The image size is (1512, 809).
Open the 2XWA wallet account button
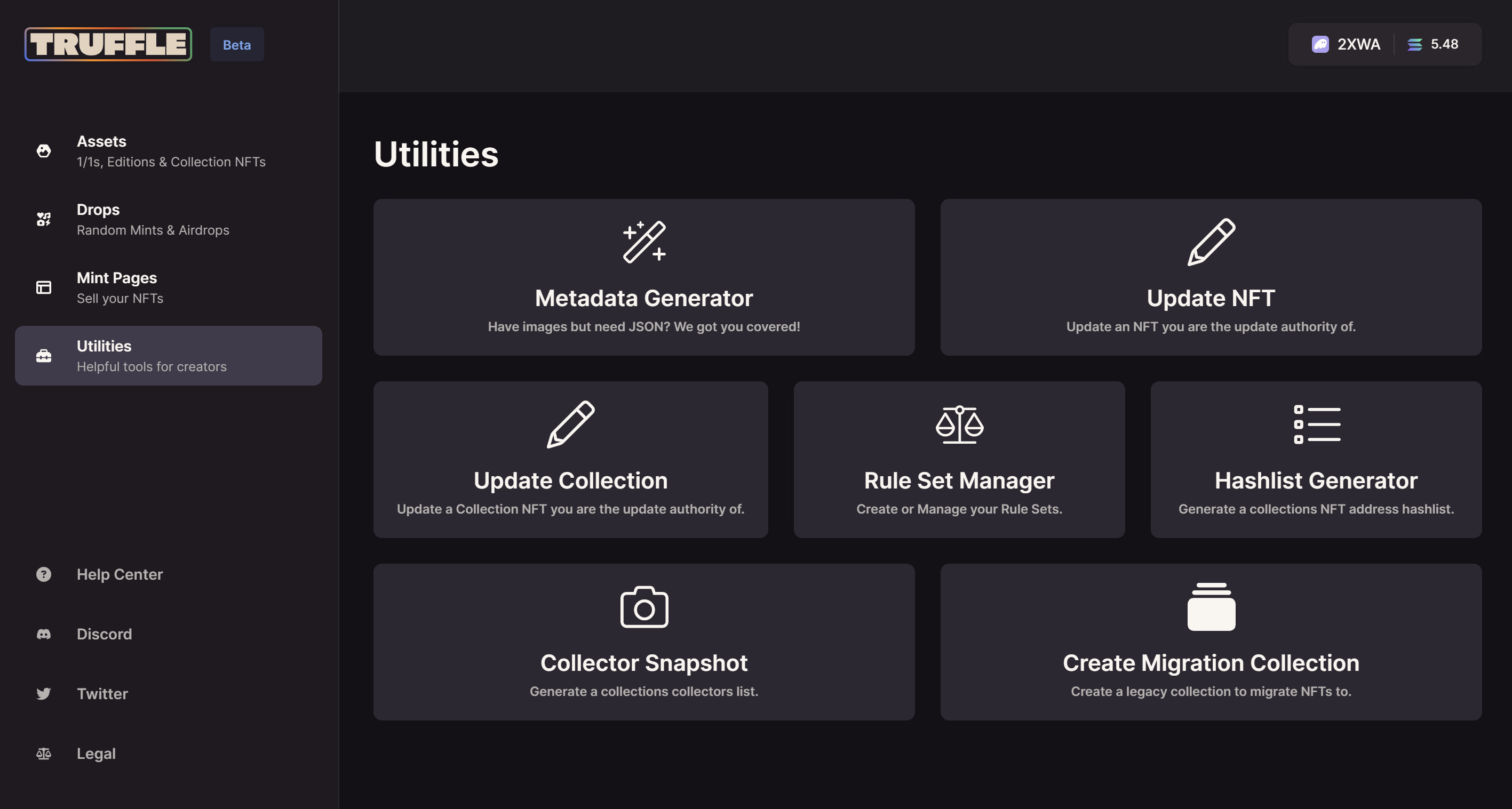(x=1346, y=45)
